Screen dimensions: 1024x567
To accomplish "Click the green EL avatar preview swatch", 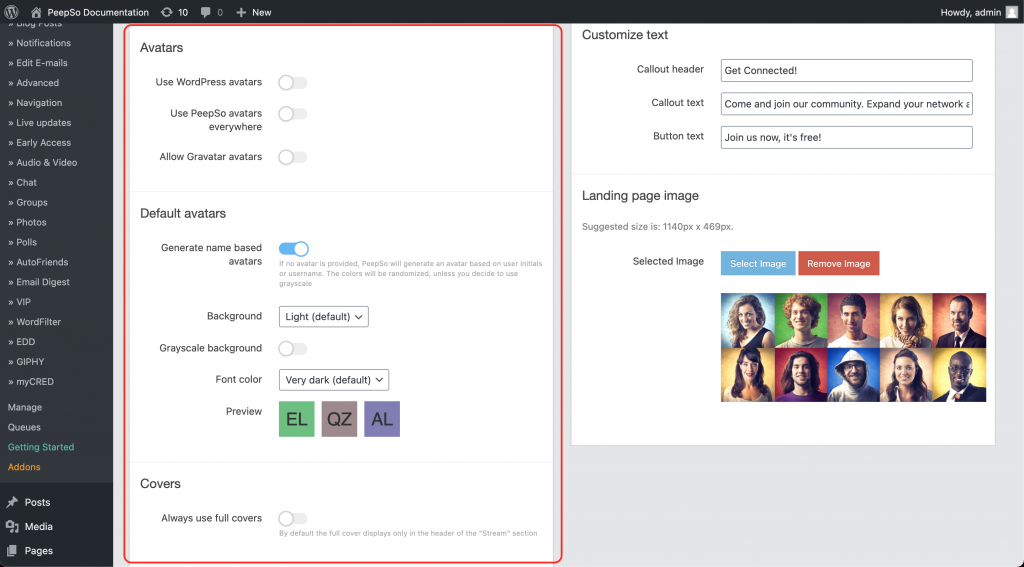I will (x=297, y=419).
